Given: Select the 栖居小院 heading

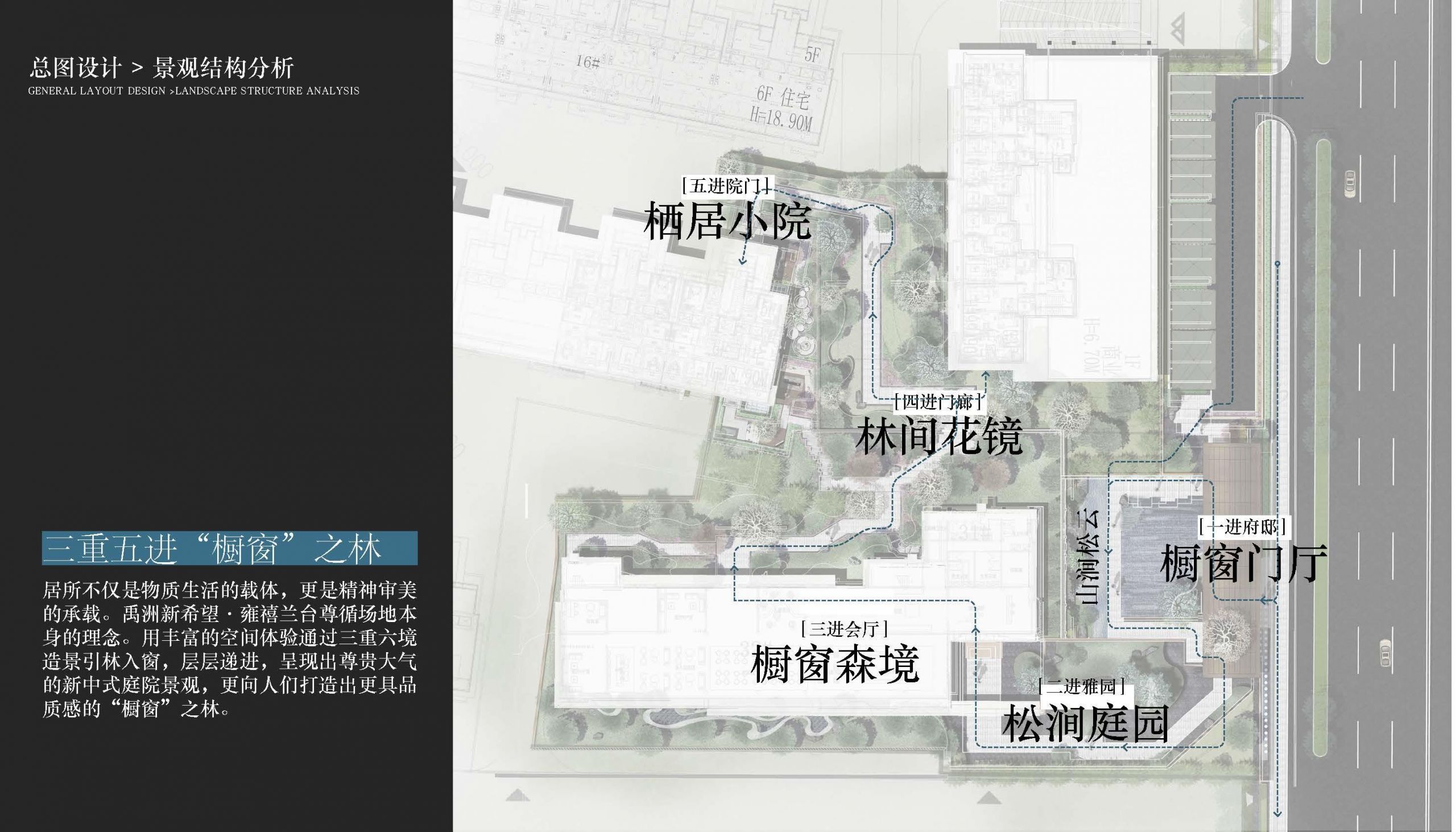Looking at the screenshot, I should click(x=727, y=221).
